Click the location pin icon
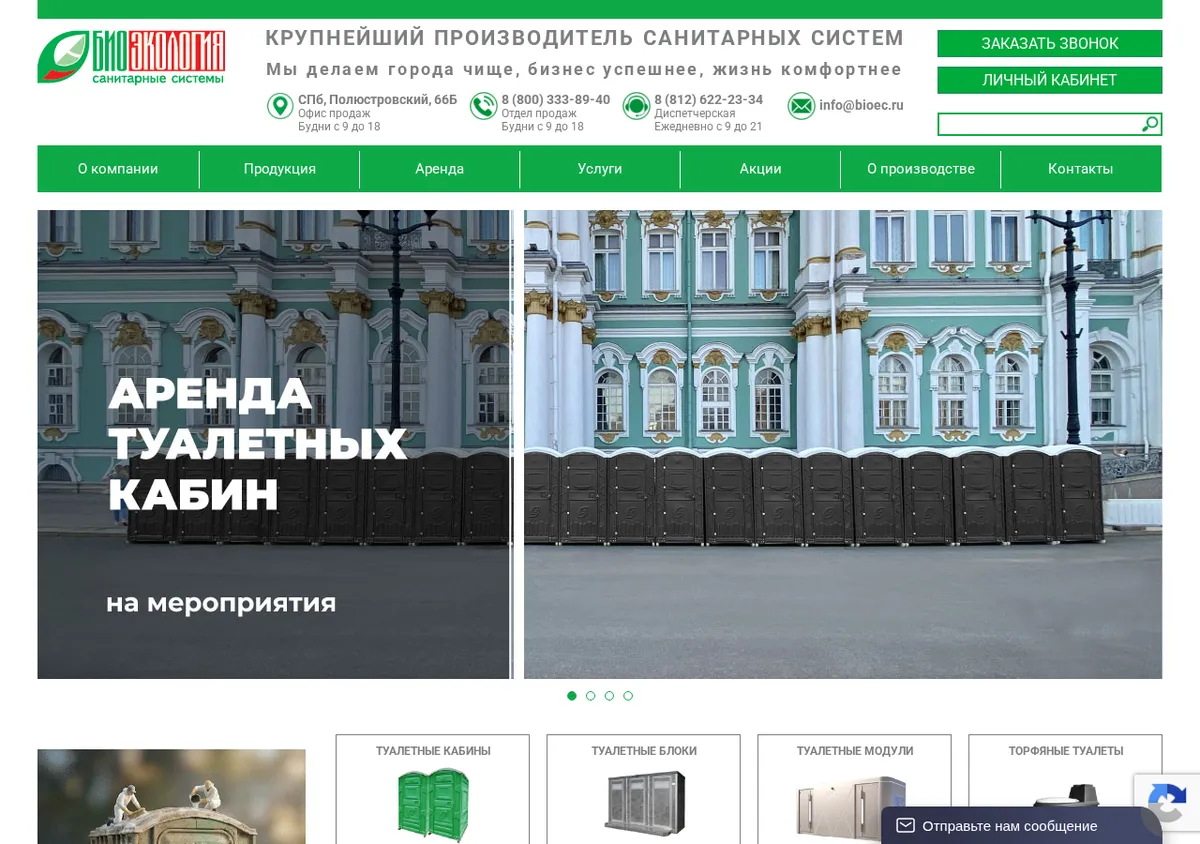 (x=280, y=106)
